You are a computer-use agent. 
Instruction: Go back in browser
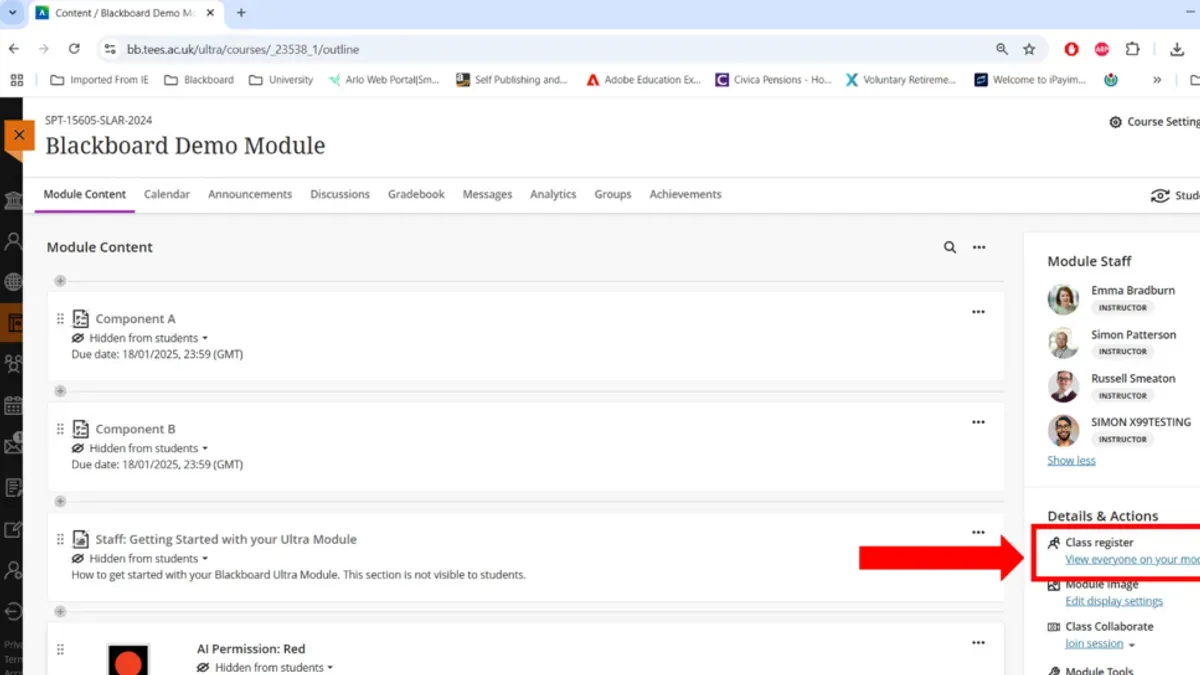point(13,48)
